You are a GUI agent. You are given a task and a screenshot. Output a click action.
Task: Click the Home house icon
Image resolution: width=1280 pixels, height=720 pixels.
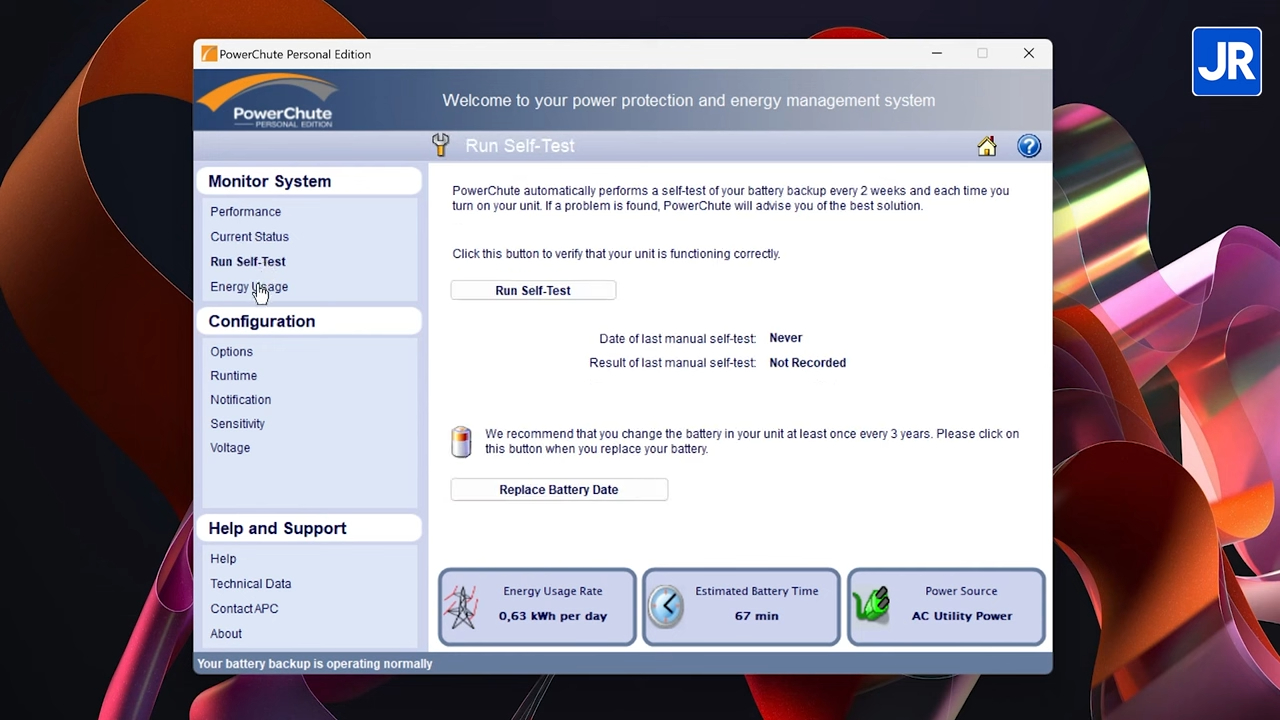(987, 147)
